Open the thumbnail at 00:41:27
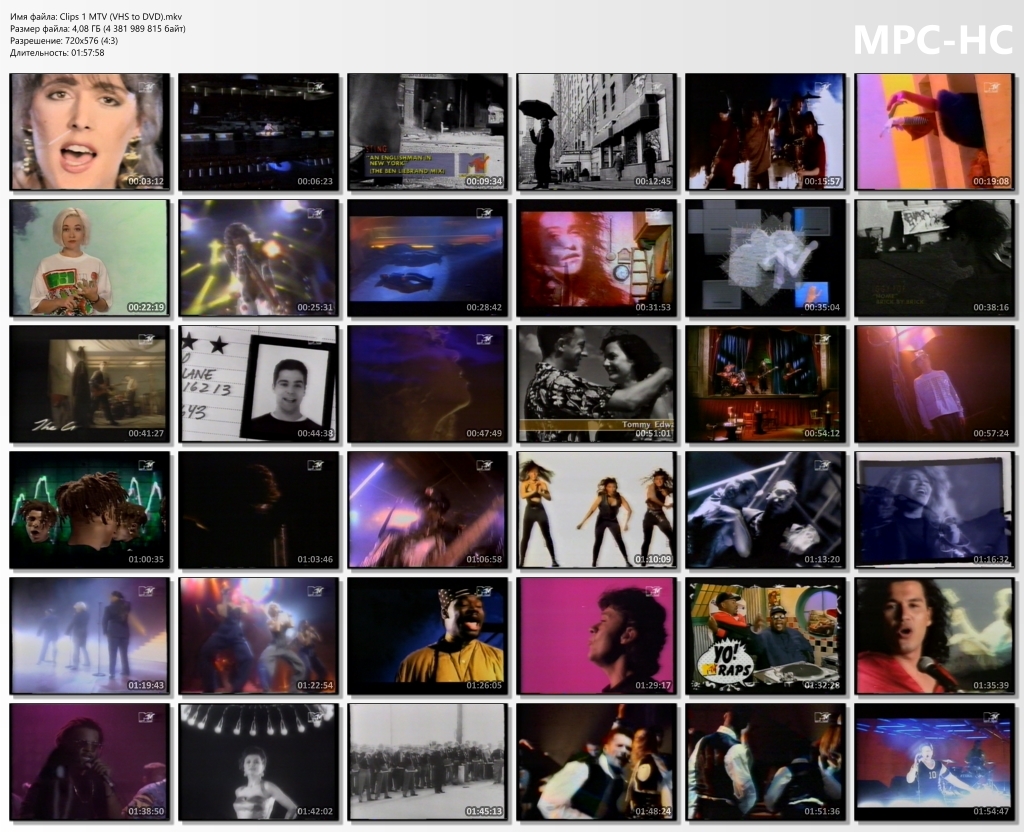The height and width of the screenshot is (832, 1024). [x=89, y=384]
